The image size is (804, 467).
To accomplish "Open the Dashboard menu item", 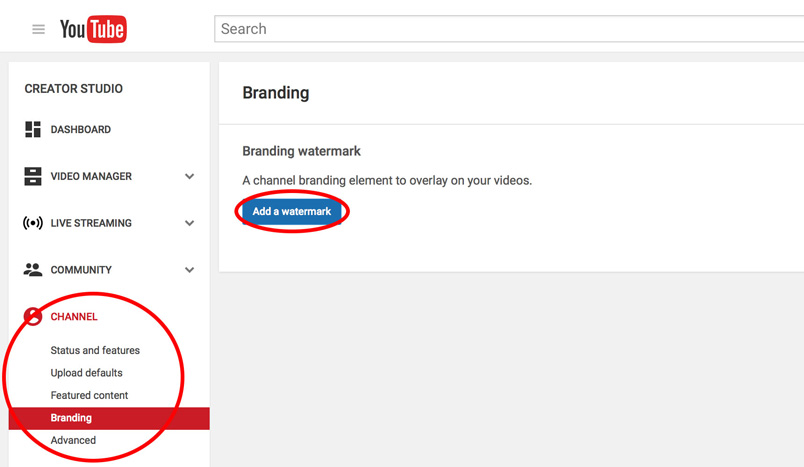I will pos(81,129).
